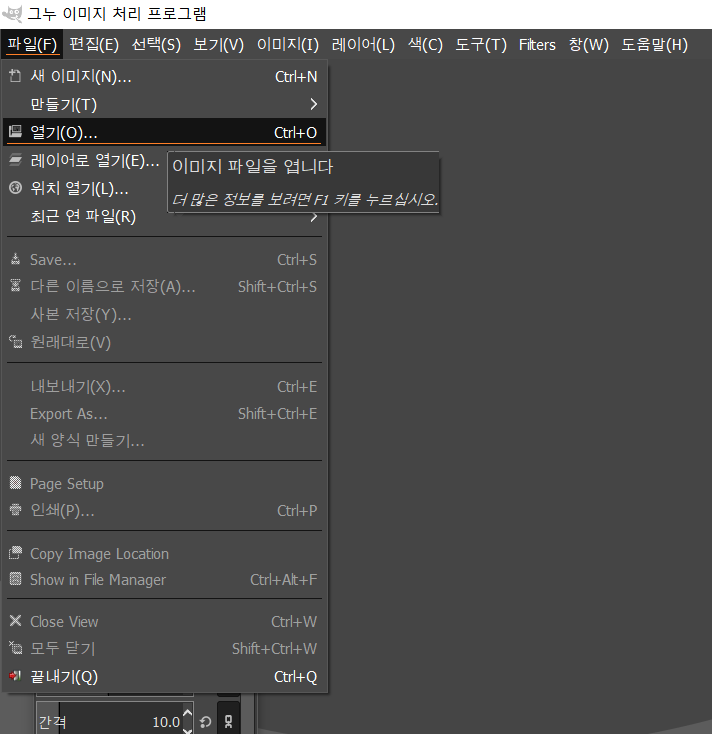
Task: Click the globe icon beside 위치 열기
Action: (x=15, y=188)
